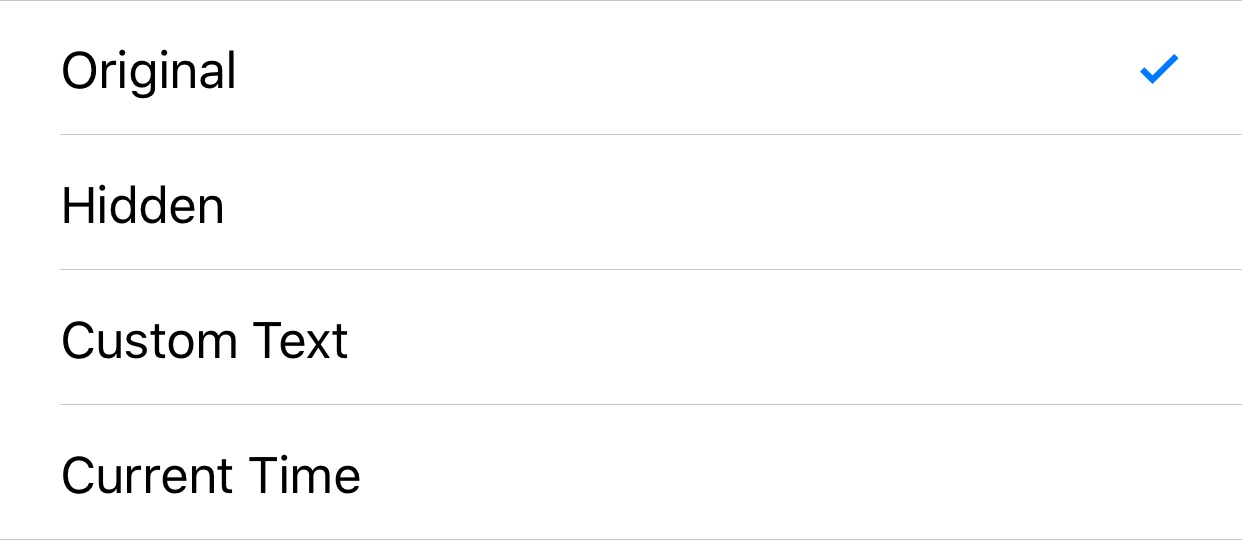Select the Original option
The width and height of the screenshot is (1242, 540).
click(621, 68)
